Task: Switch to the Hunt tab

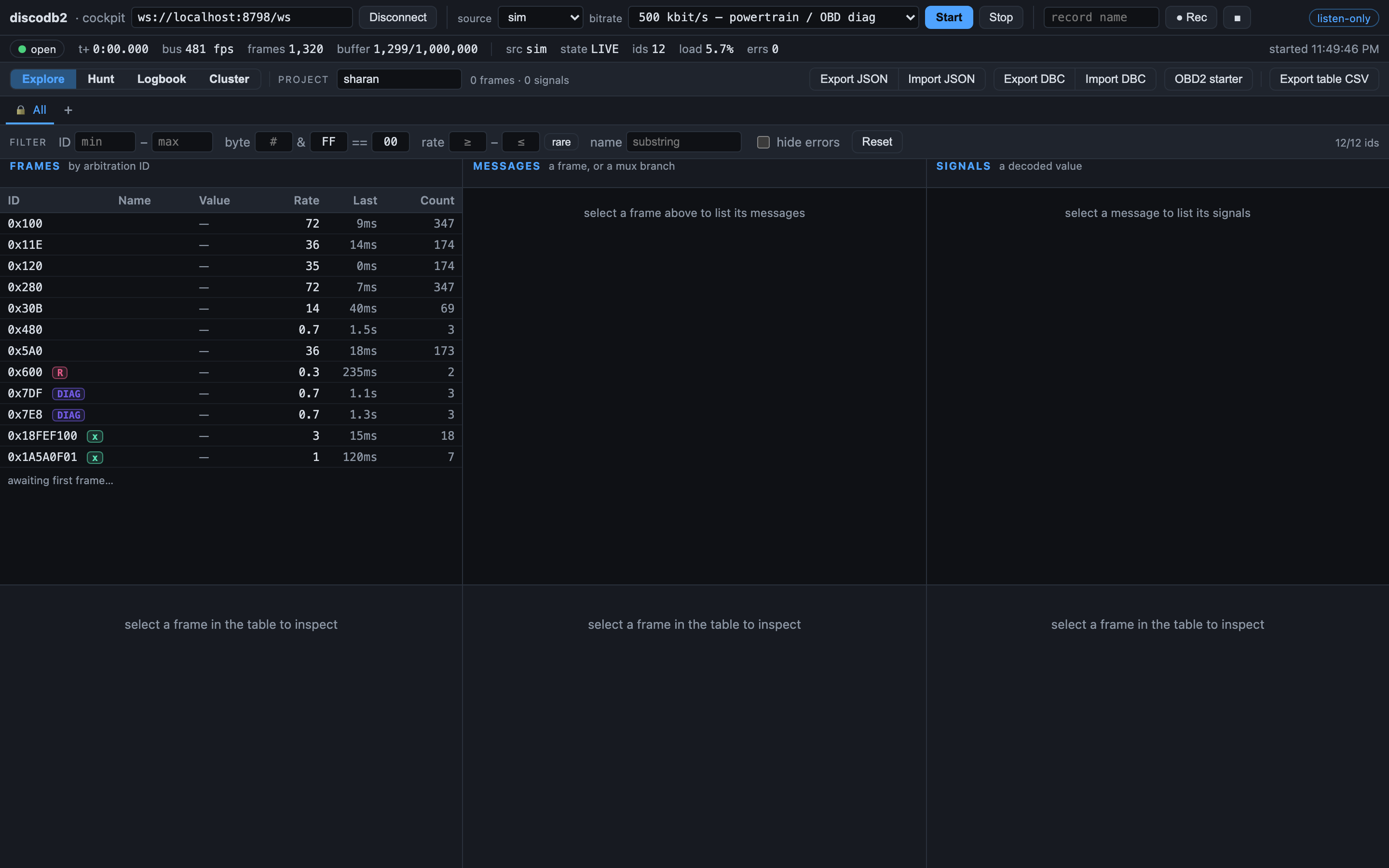Action: pos(100,79)
